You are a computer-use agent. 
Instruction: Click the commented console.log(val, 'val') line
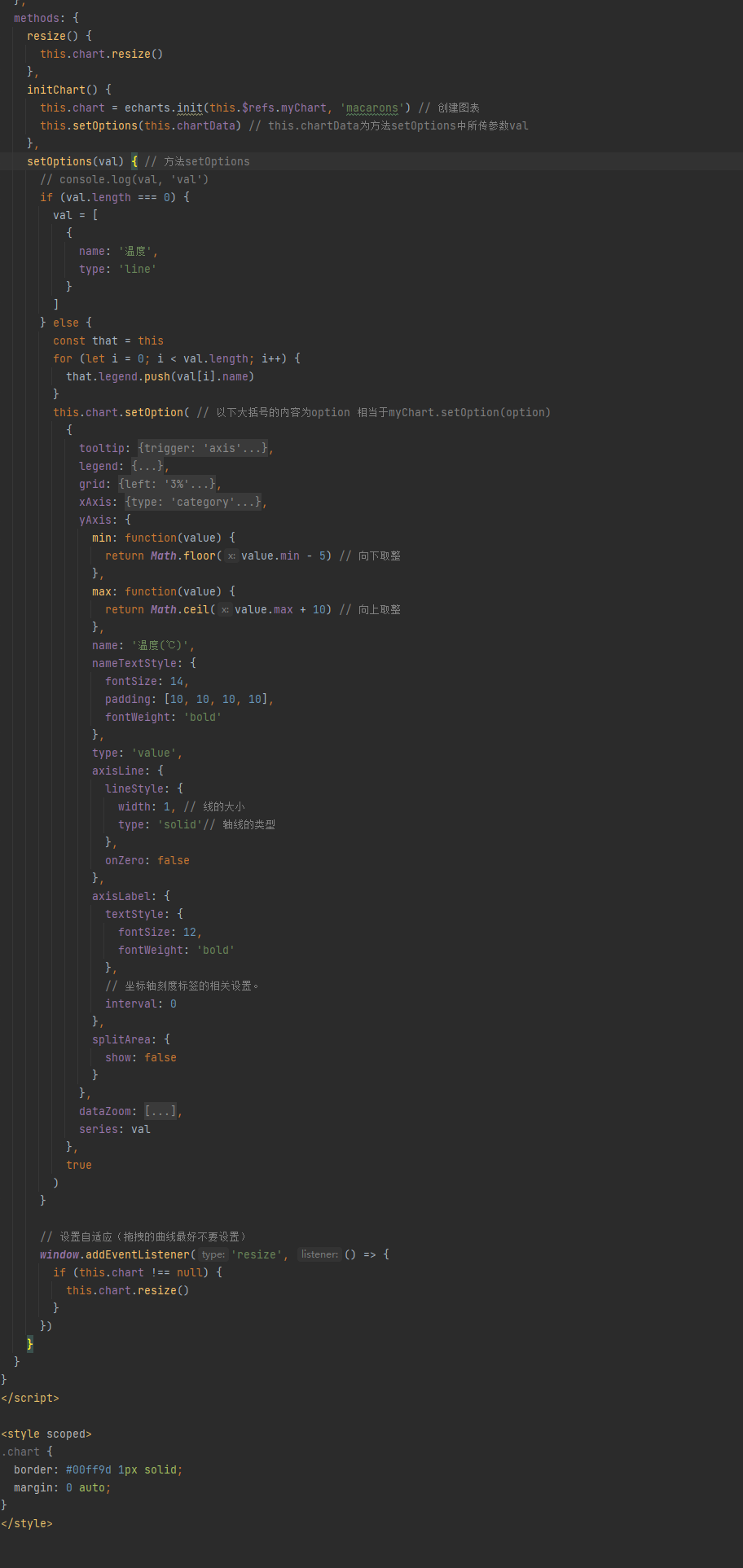coord(125,179)
